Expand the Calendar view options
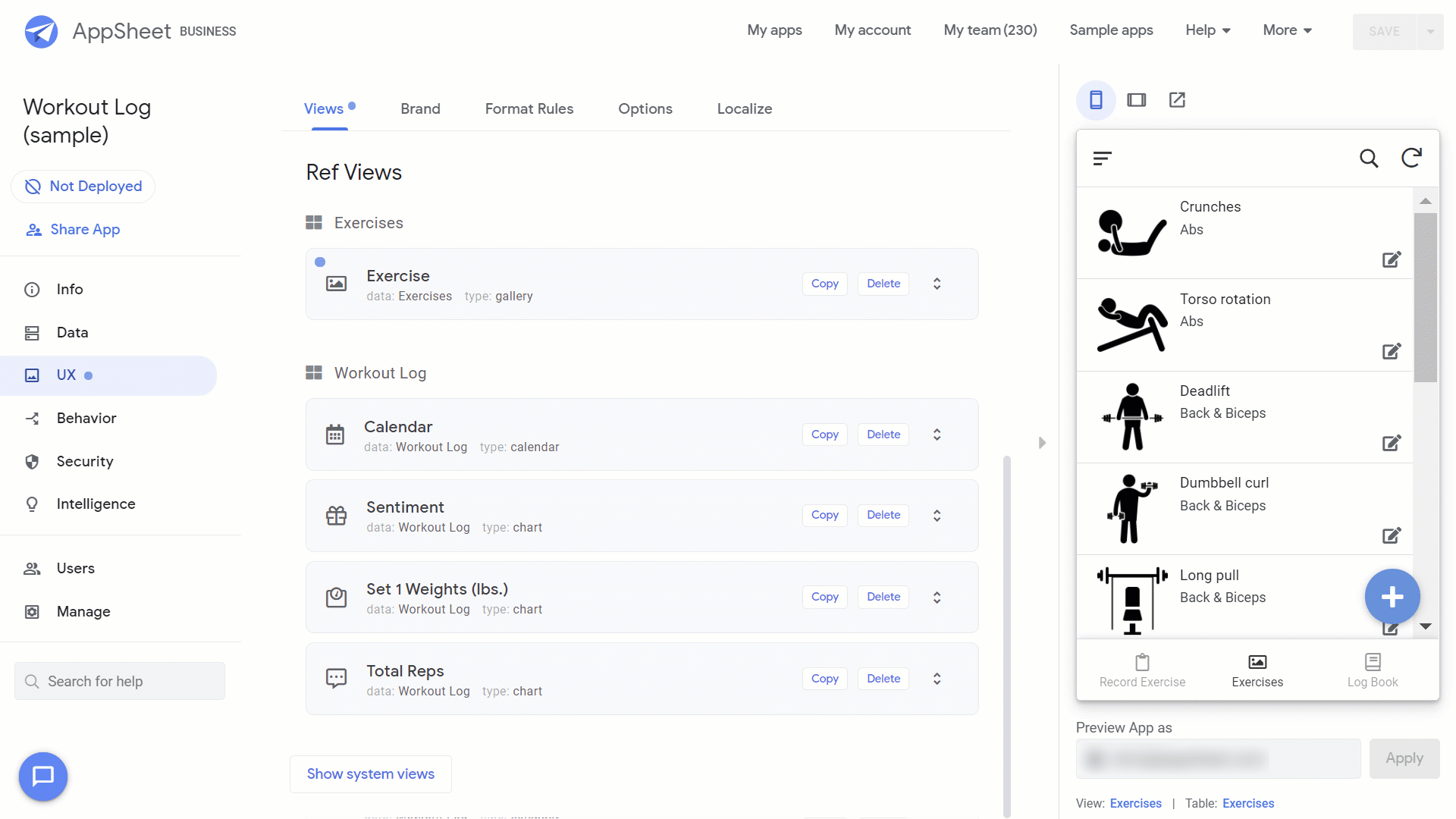1456x819 pixels. click(937, 434)
